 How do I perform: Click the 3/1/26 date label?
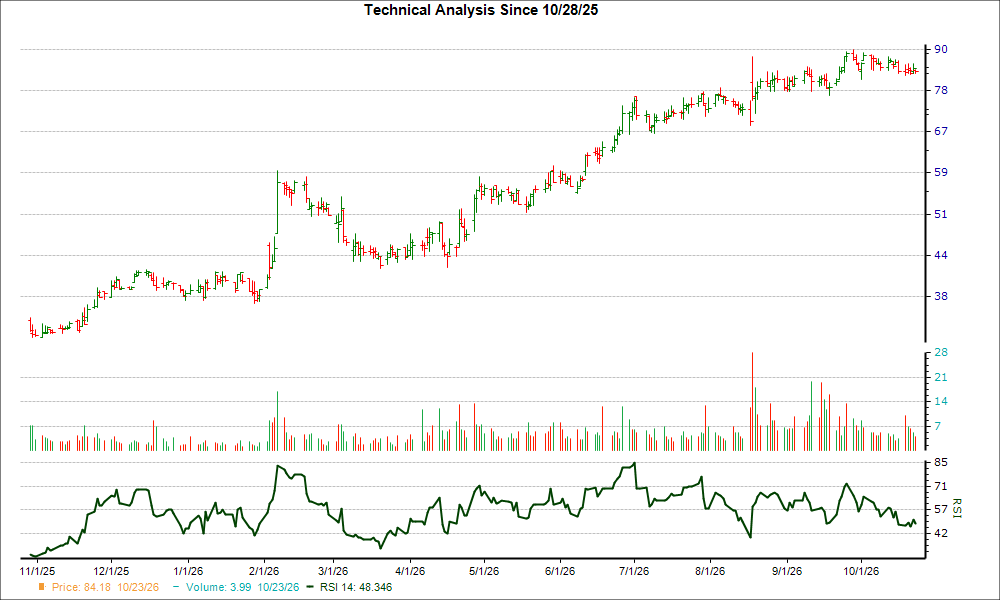[333, 571]
